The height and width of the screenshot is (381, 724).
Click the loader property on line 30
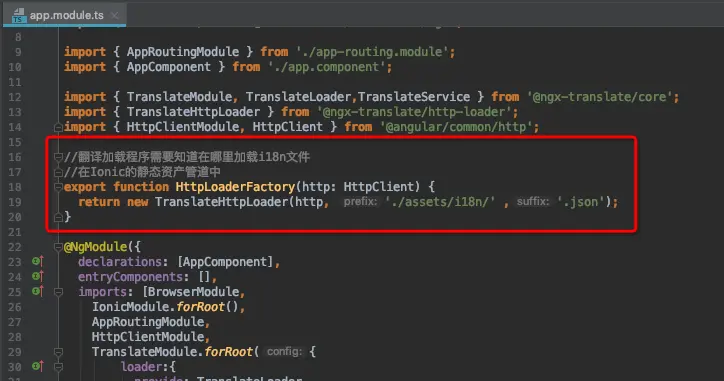pyautogui.click(x=141, y=367)
